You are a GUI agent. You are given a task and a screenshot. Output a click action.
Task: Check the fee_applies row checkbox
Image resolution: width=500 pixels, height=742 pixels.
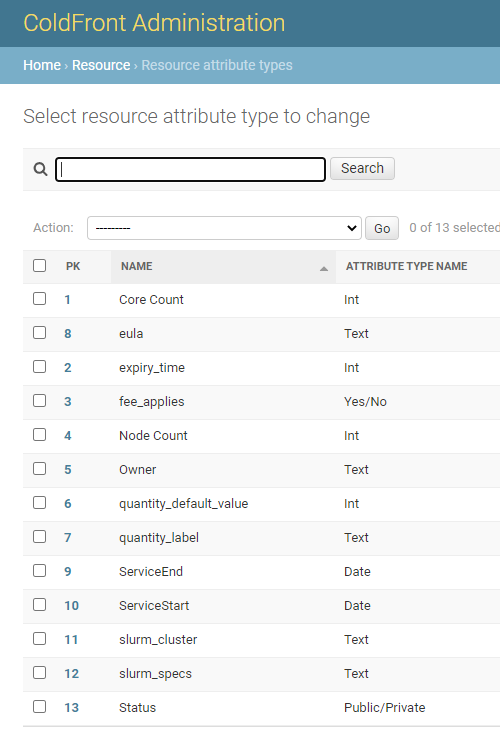[x=40, y=401]
